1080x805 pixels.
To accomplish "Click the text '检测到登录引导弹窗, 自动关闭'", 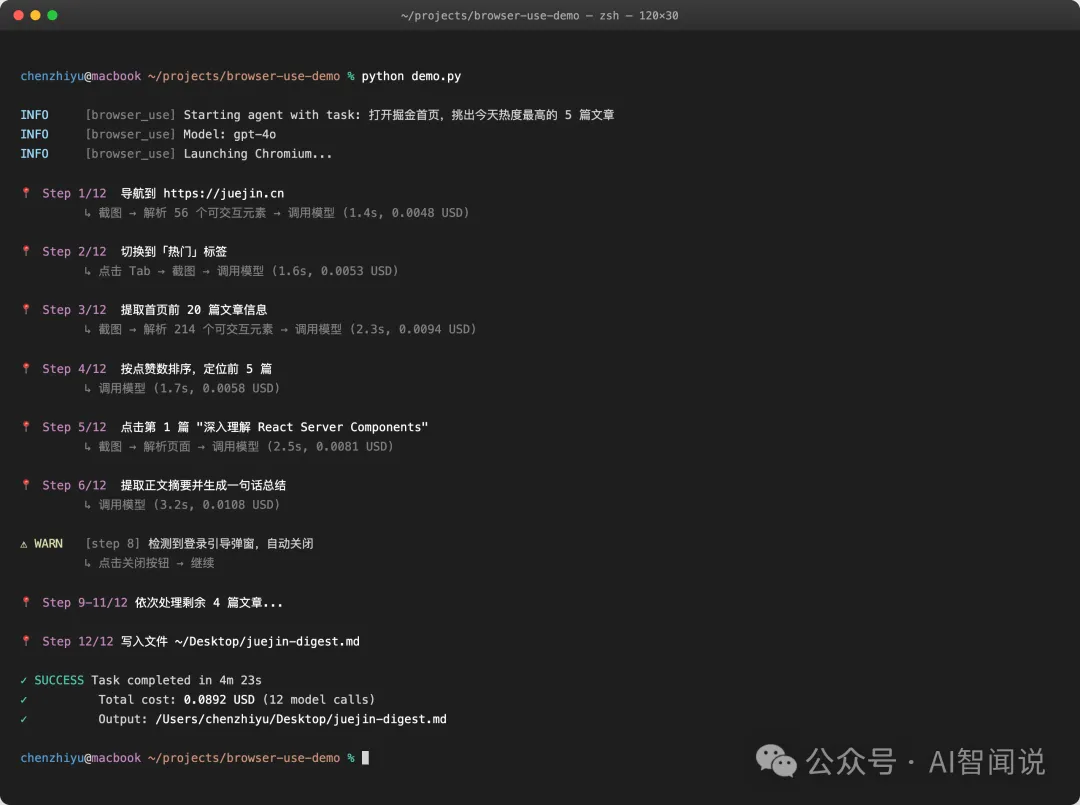I will (x=231, y=544).
